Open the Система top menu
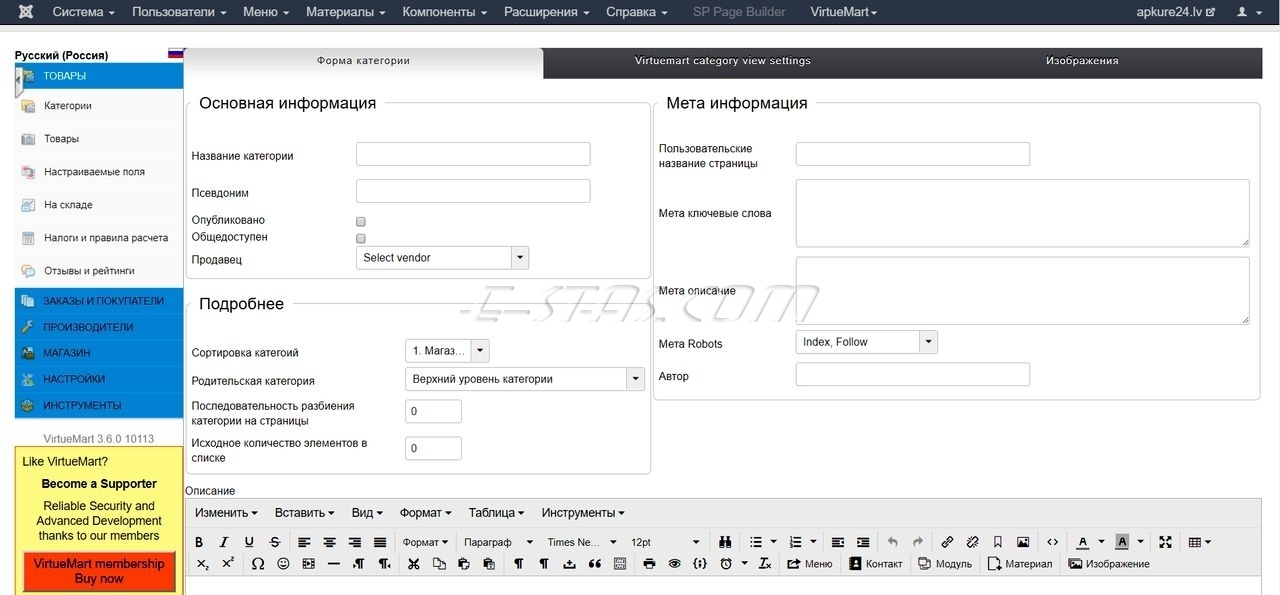This screenshot has height=595, width=1280. [84, 12]
